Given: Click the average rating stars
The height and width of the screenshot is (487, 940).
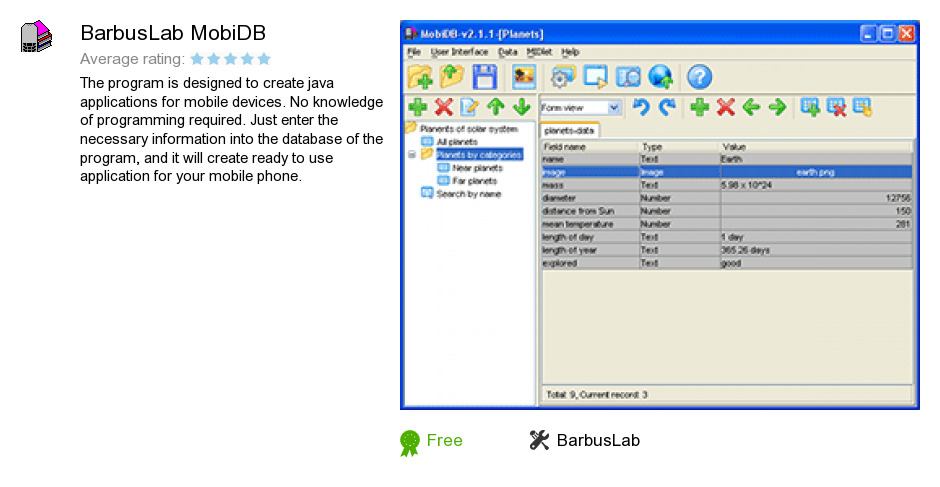Looking at the screenshot, I should [x=230, y=59].
